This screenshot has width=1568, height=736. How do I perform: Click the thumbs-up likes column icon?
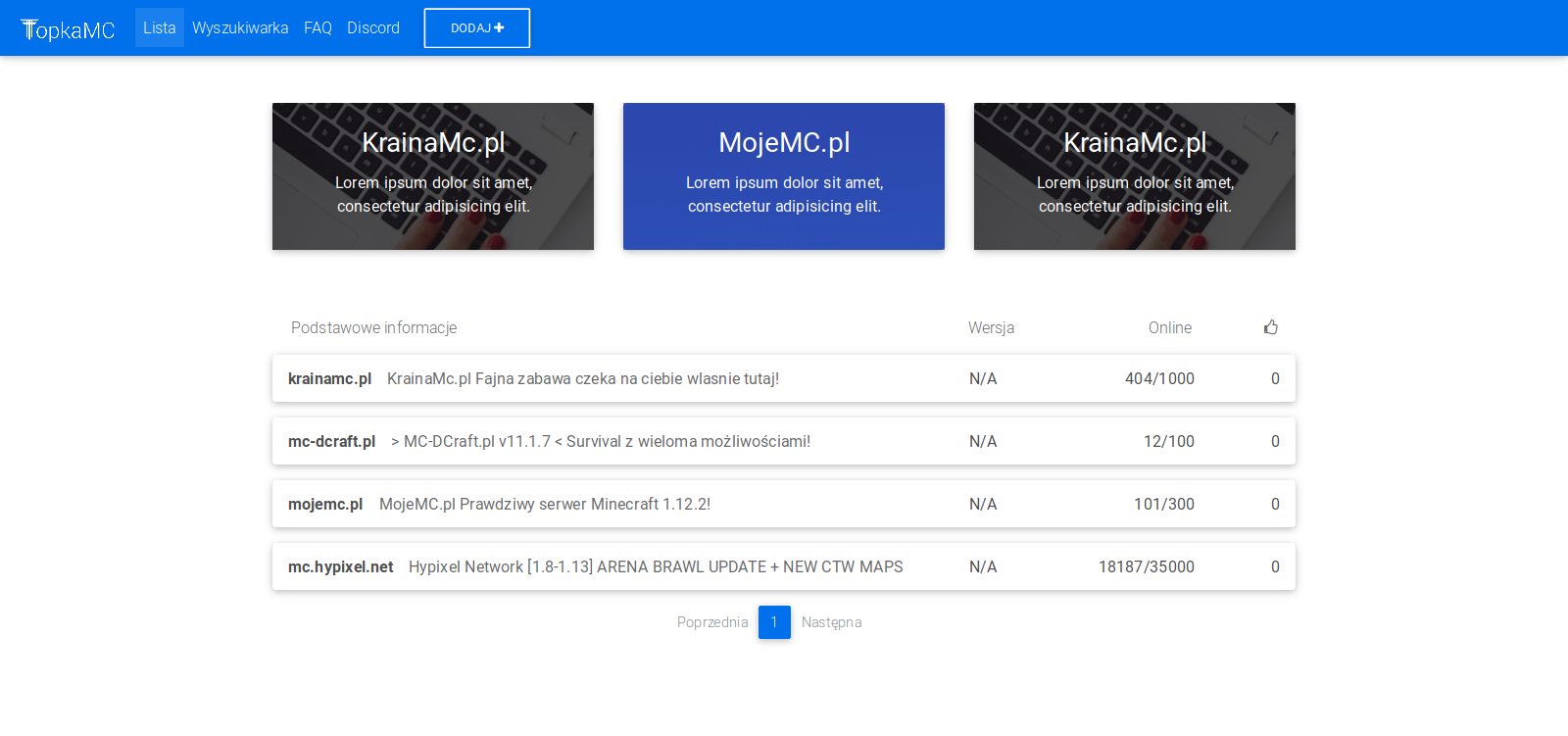click(x=1271, y=327)
